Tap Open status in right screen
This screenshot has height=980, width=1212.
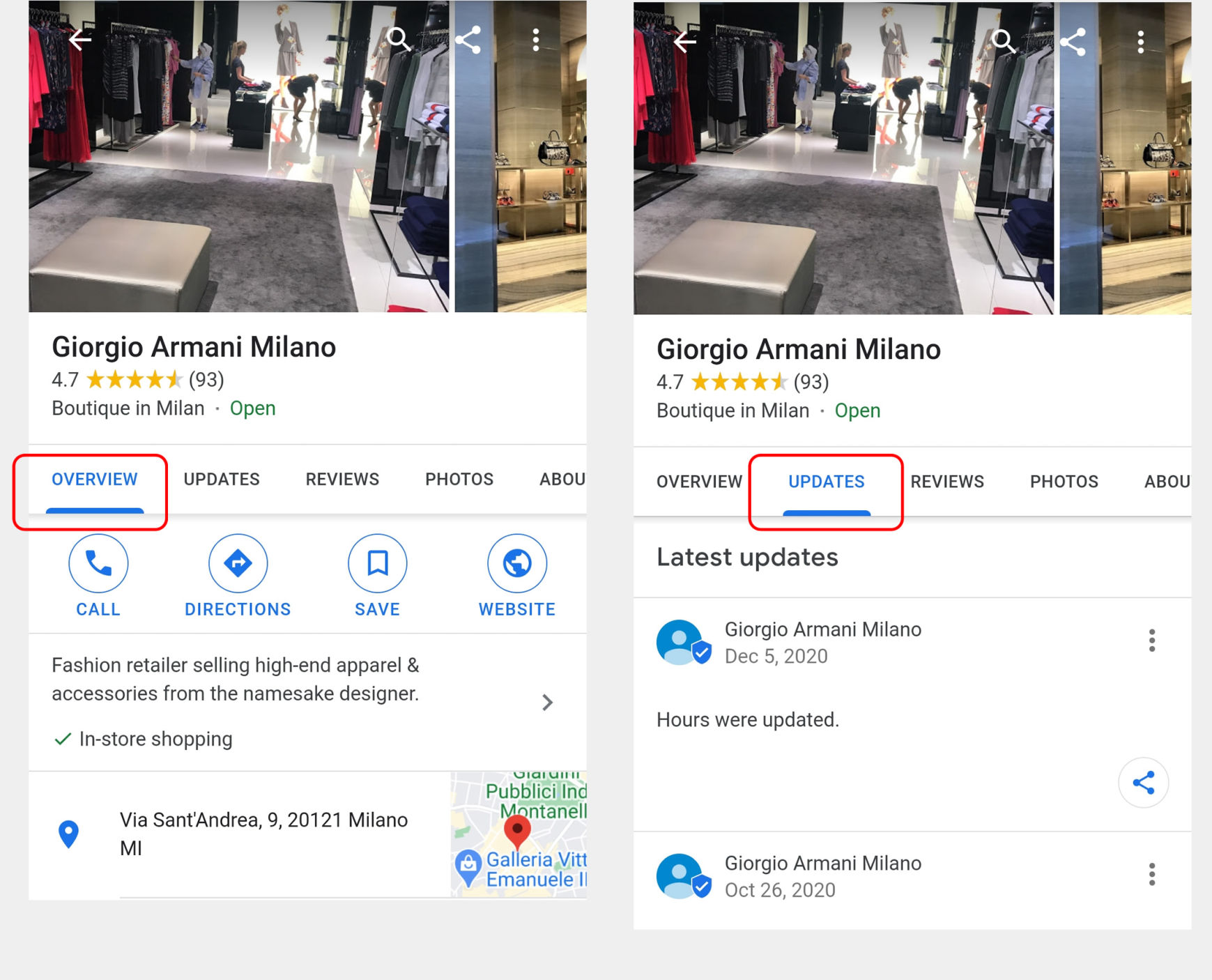tap(858, 411)
